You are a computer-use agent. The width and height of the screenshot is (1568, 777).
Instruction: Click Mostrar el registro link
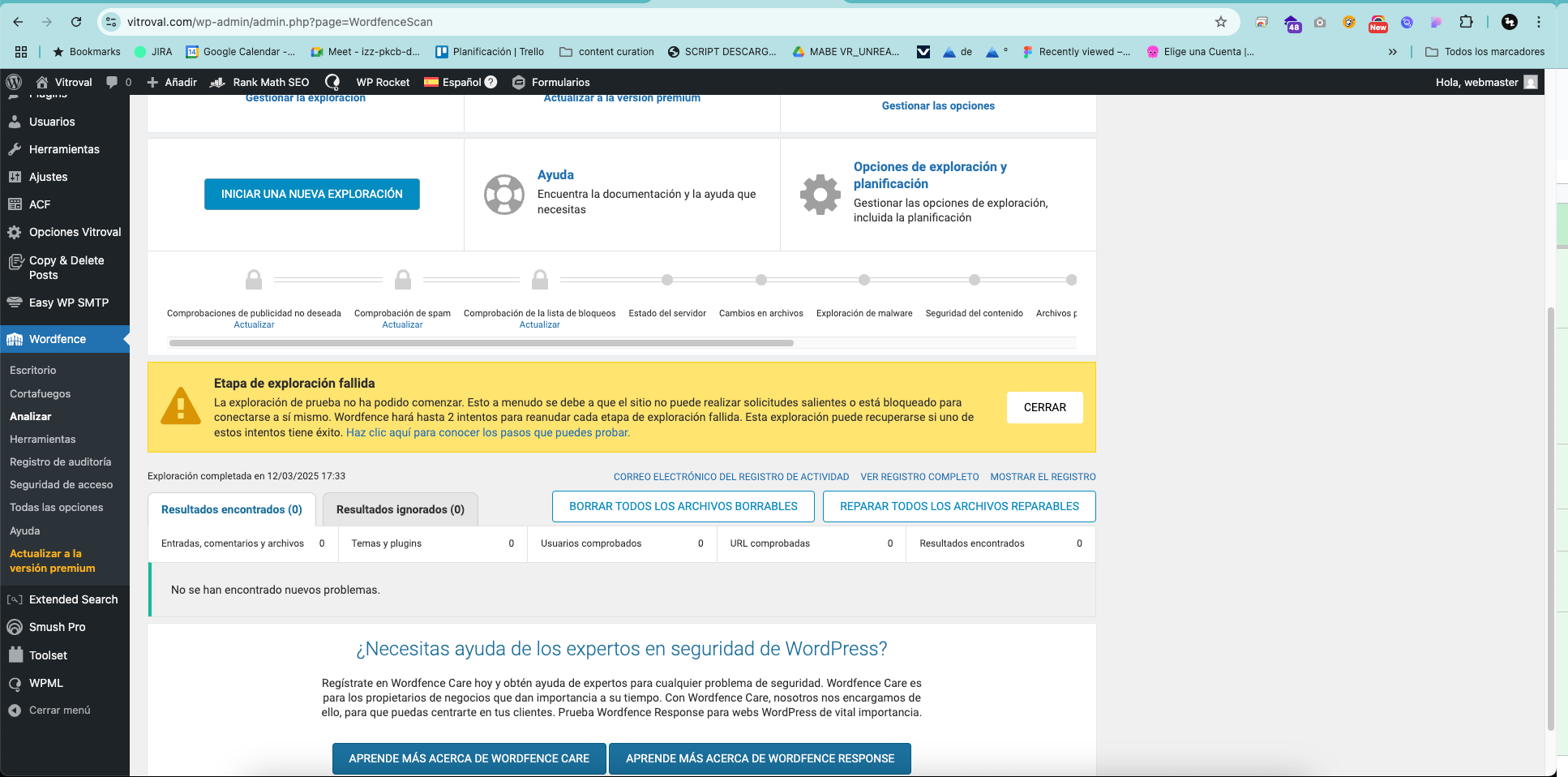click(x=1043, y=477)
